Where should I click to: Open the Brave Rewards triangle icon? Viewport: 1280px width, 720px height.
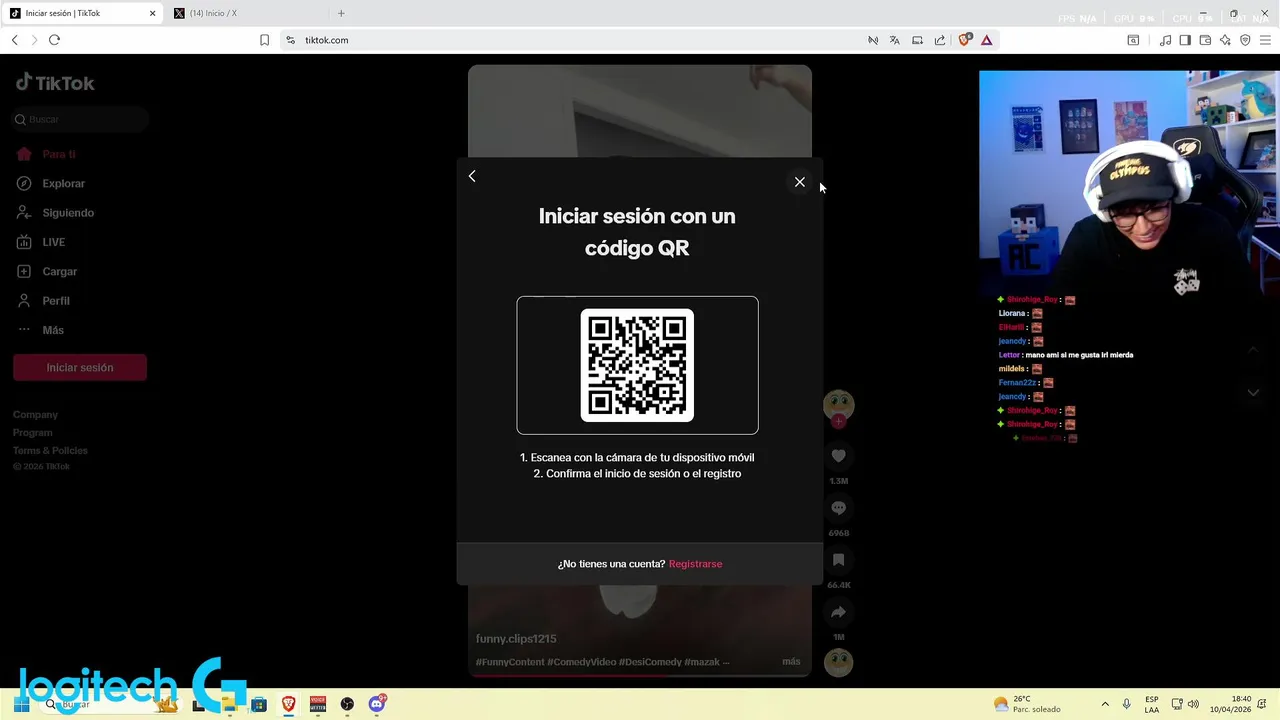click(x=986, y=40)
